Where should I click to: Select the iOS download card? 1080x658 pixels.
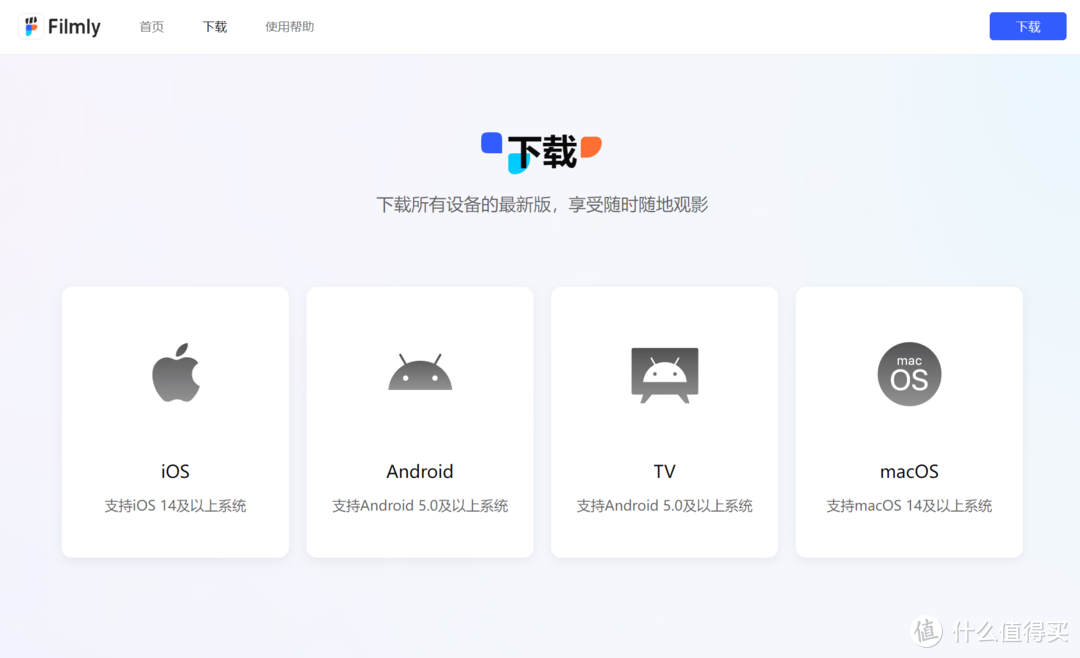(175, 421)
